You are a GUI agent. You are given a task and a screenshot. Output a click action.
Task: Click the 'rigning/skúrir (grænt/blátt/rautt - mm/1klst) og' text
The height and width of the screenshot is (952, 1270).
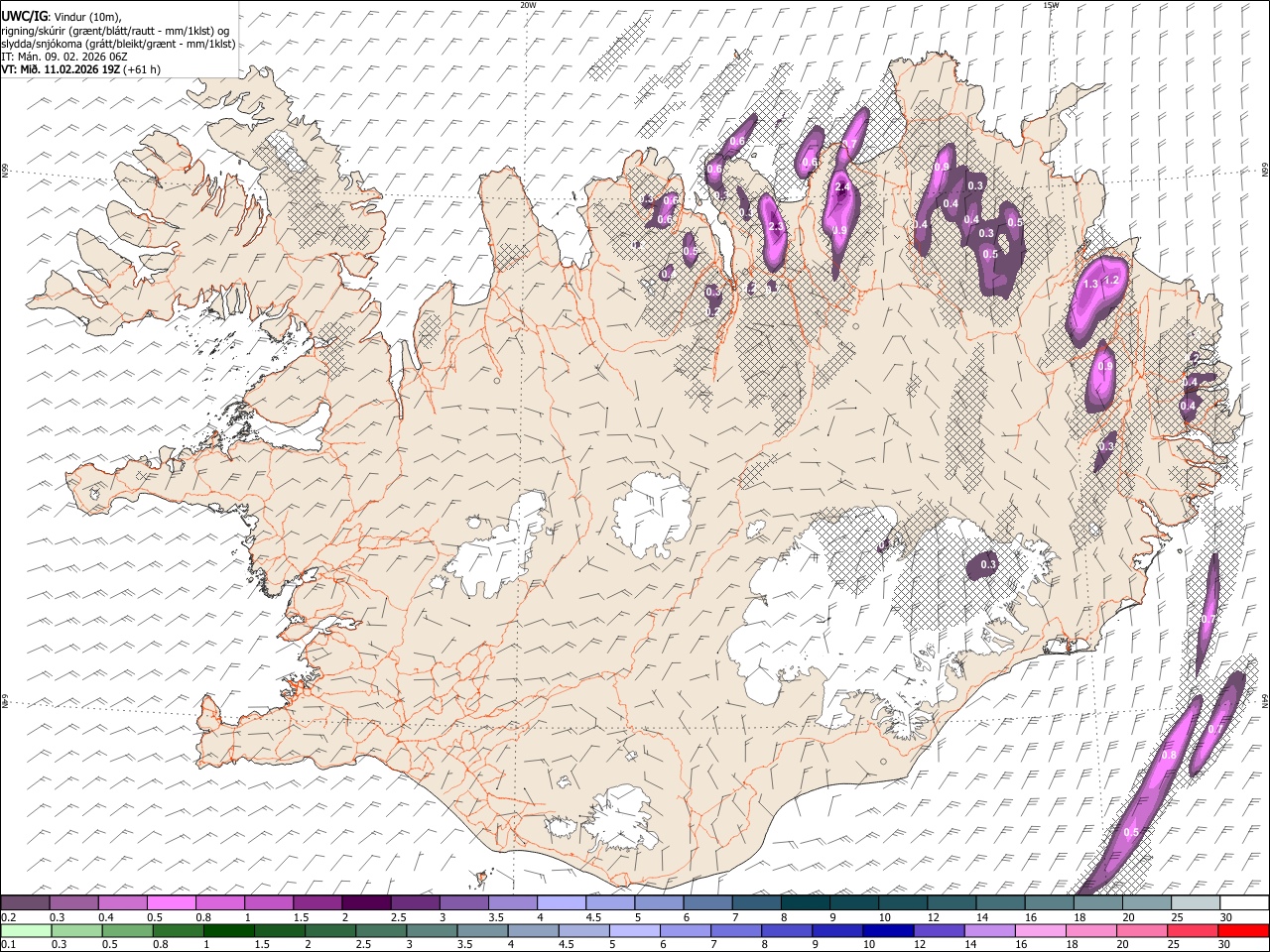tap(115, 30)
